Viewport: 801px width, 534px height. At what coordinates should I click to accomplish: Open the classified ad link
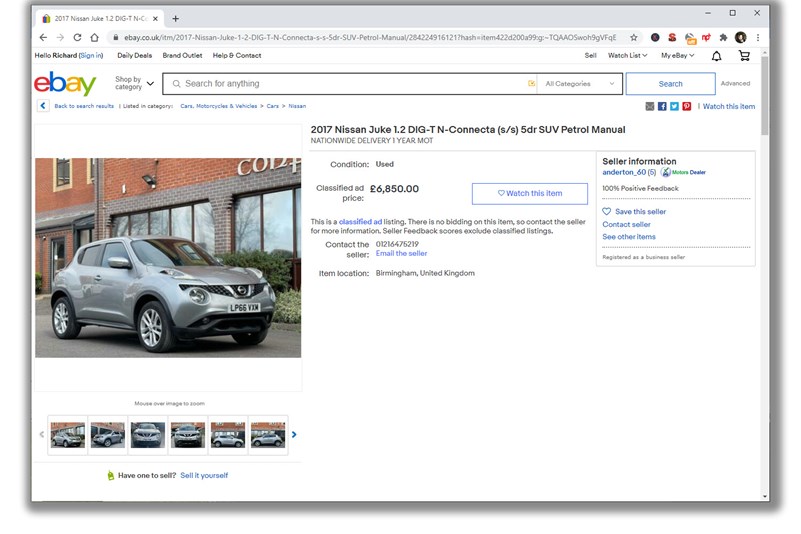(360, 222)
